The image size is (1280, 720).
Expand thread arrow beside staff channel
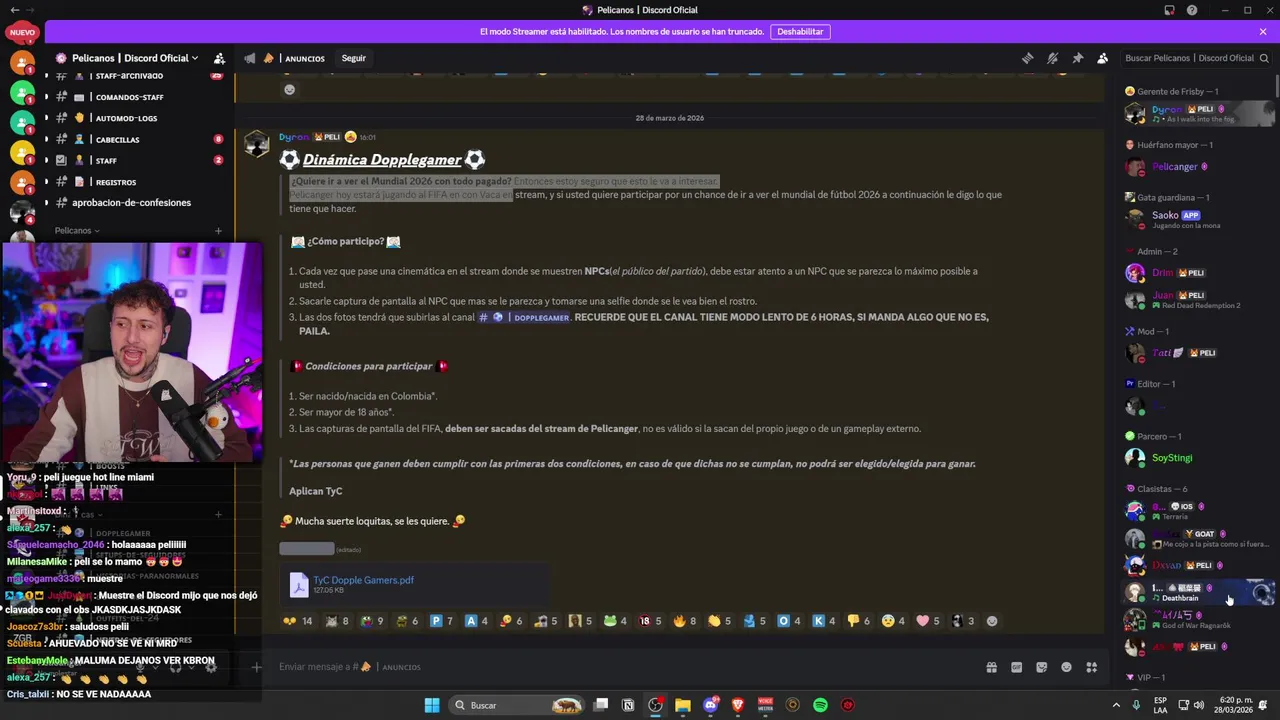pyautogui.click(x=46, y=160)
